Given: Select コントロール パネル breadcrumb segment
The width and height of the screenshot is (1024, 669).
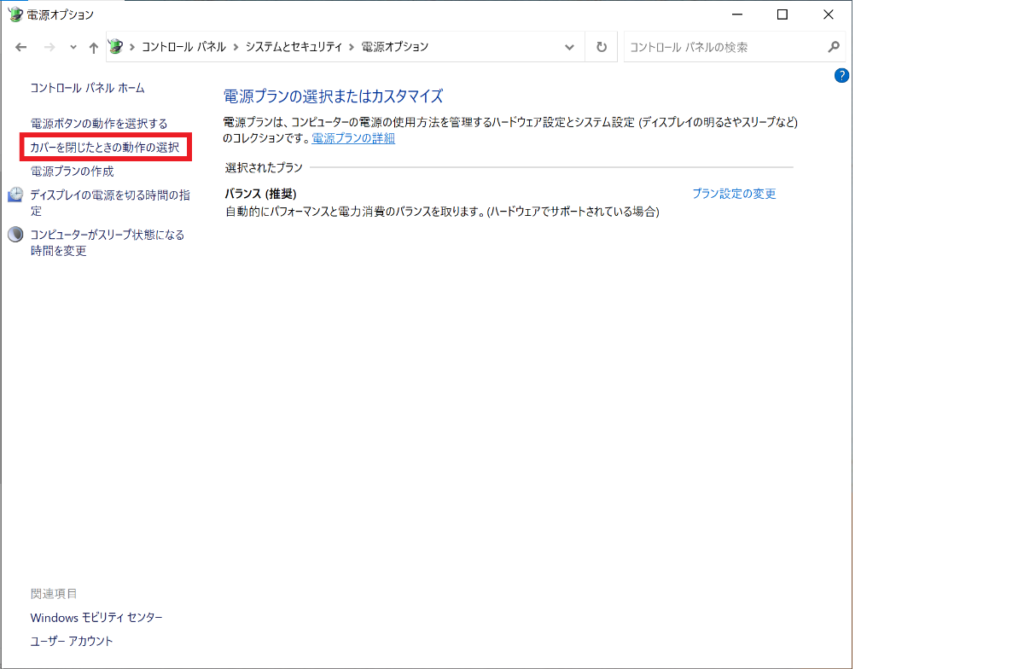Looking at the screenshot, I should [184, 47].
